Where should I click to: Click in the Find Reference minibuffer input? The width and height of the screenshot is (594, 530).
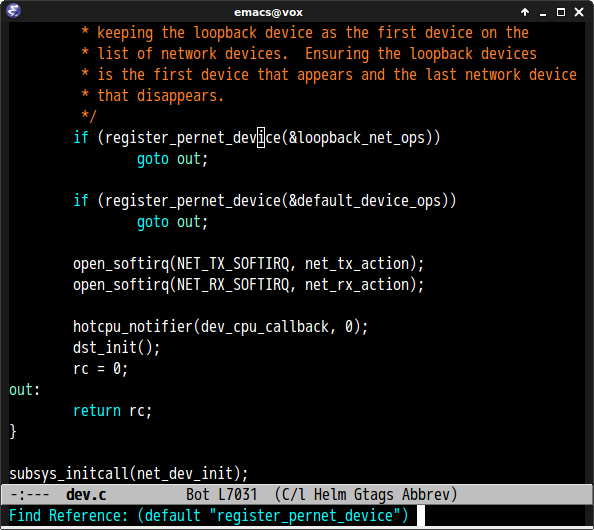pyautogui.click(x=420, y=516)
